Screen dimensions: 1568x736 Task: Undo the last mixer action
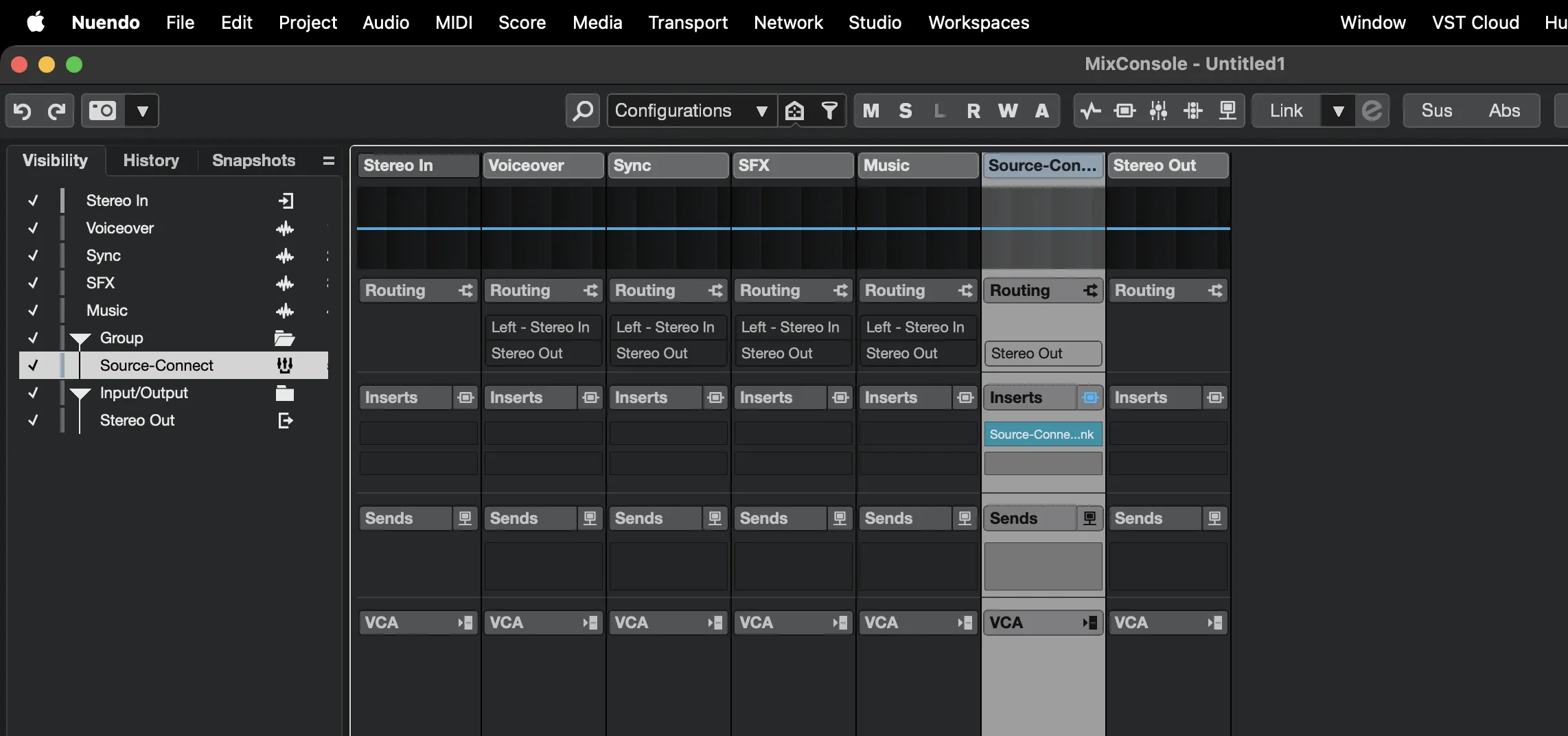tap(23, 111)
